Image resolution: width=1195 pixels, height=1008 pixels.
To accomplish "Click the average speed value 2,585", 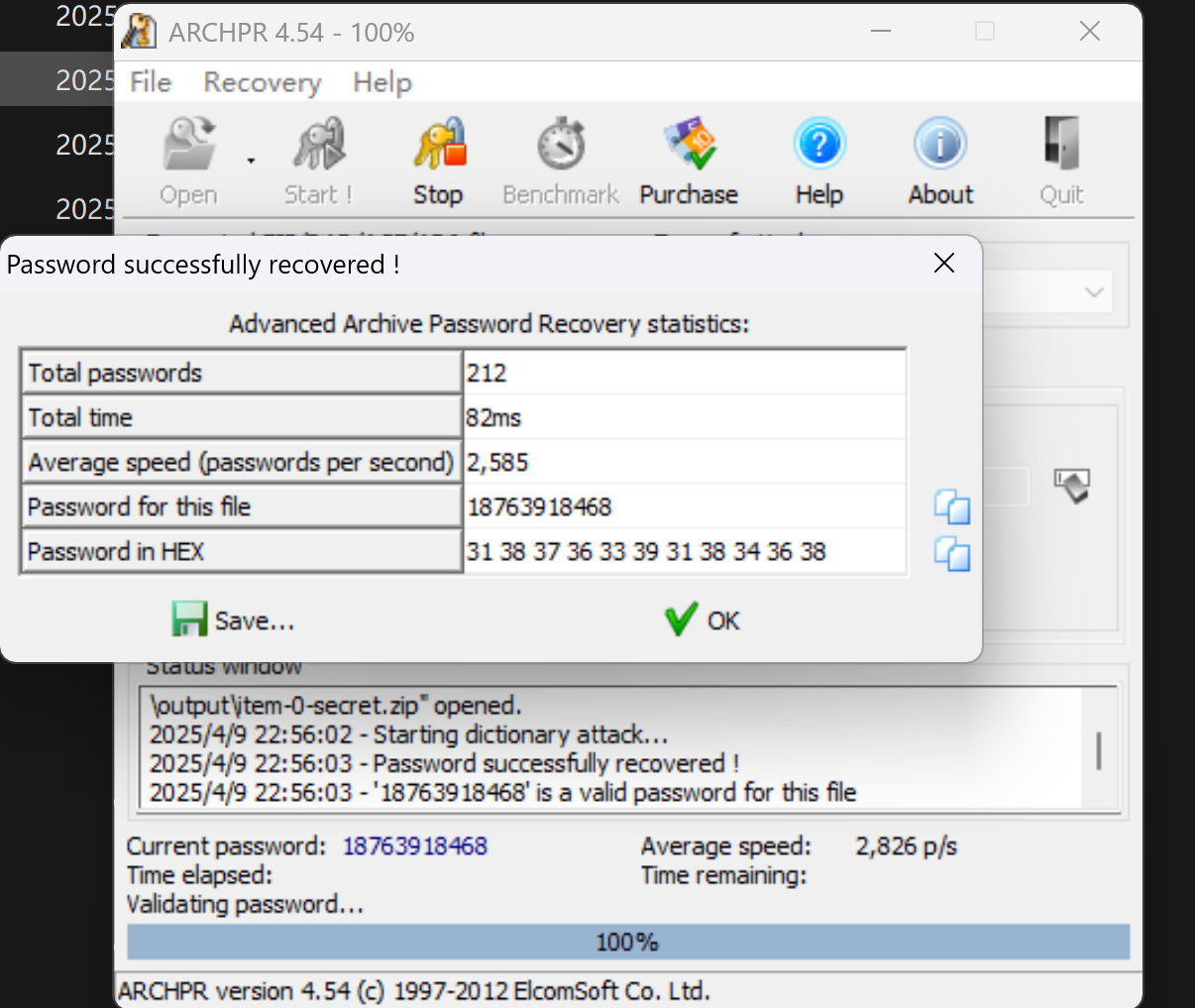I will click(685, 462).
